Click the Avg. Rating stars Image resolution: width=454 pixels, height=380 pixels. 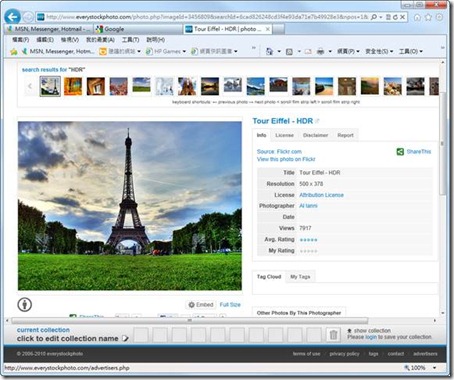(308, 240)
